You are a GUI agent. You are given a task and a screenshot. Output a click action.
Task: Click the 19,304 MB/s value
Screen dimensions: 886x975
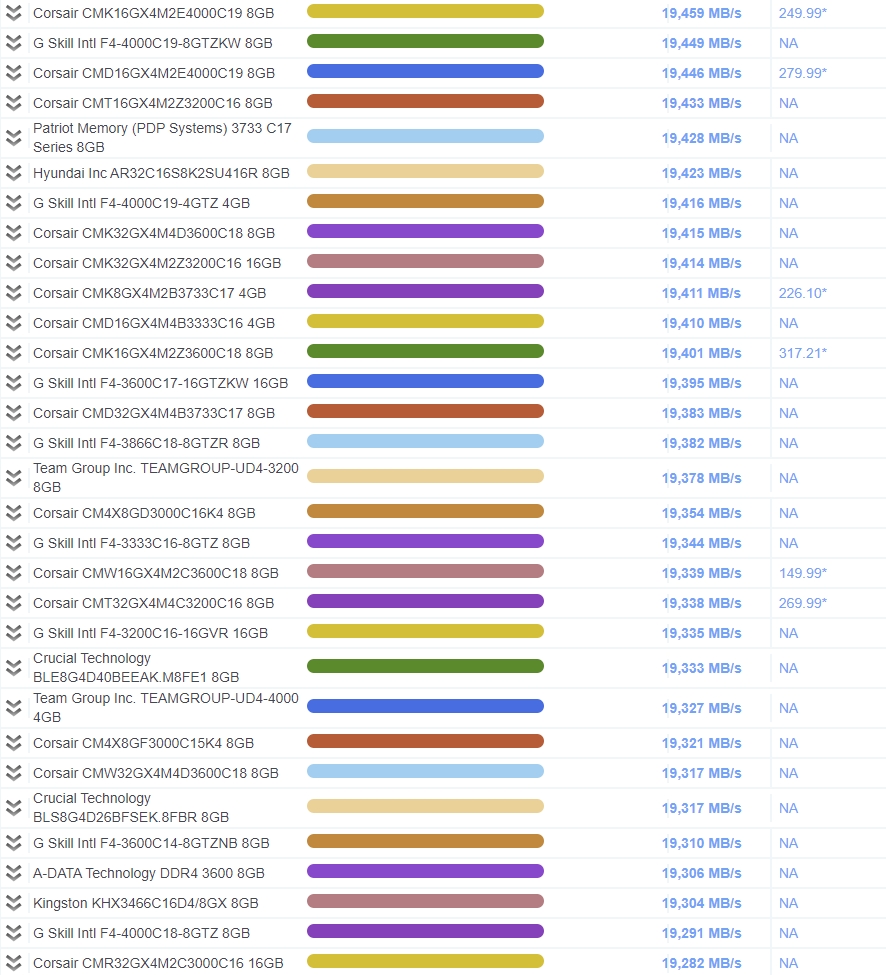click(701, 903)
